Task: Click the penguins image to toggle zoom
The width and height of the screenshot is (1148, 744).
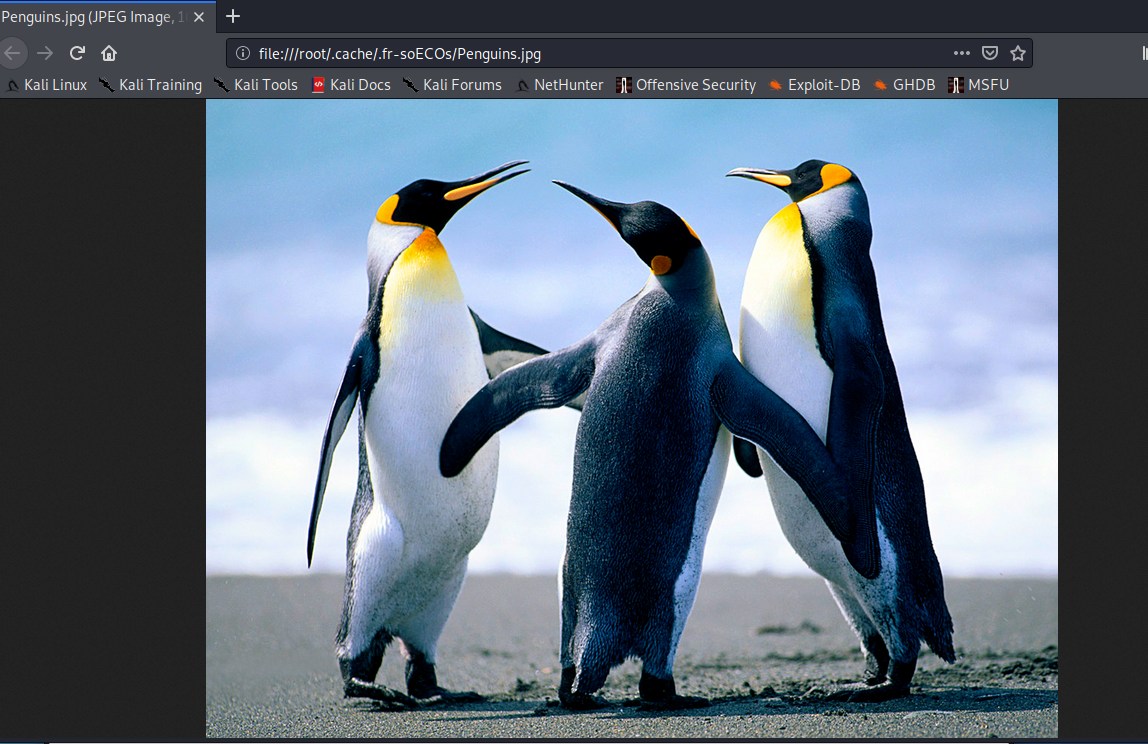Action: 632,418
